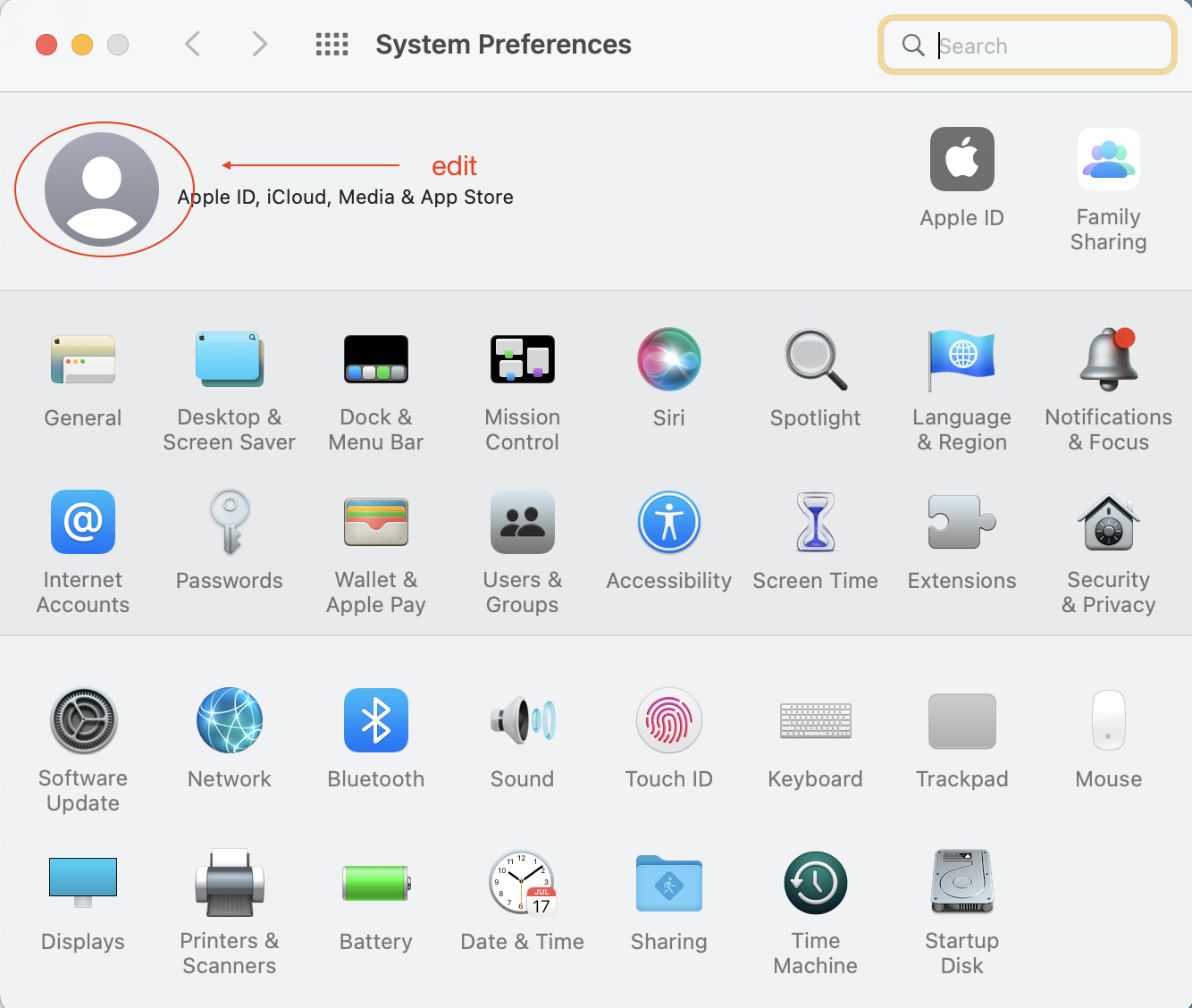Viewport: 1192px width, 1008px height.
Task: Open Displays preferences
Action: click(x=83, y=883)
